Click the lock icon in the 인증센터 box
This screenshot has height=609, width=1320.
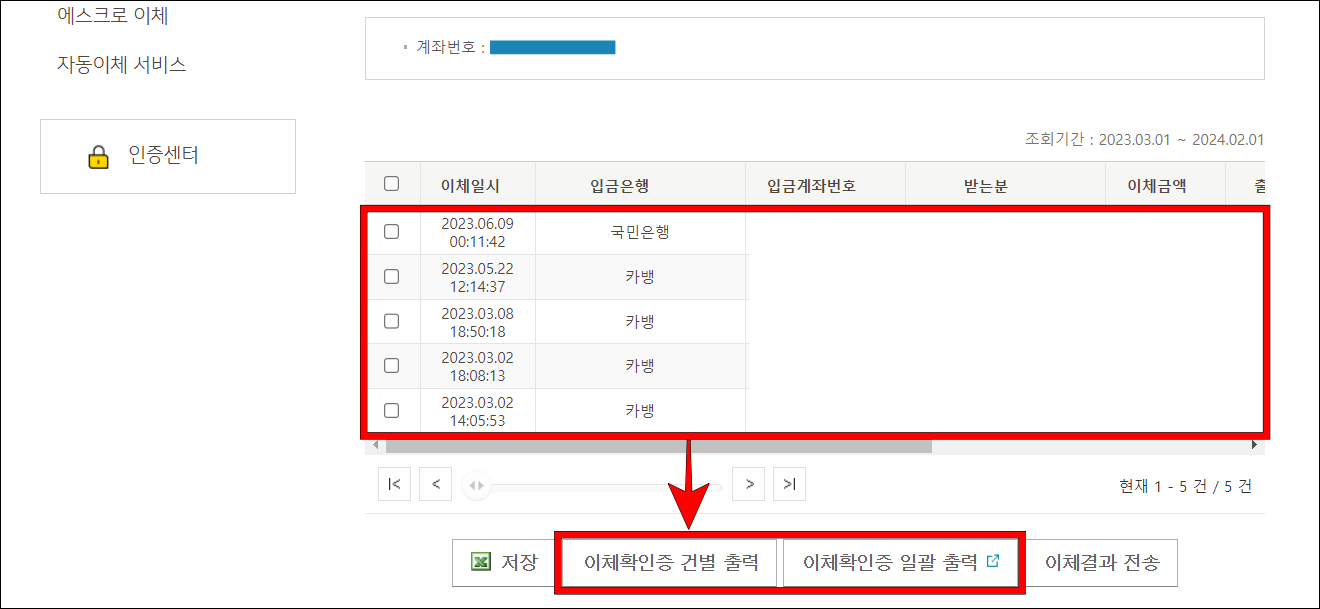(x=97, y=157)
